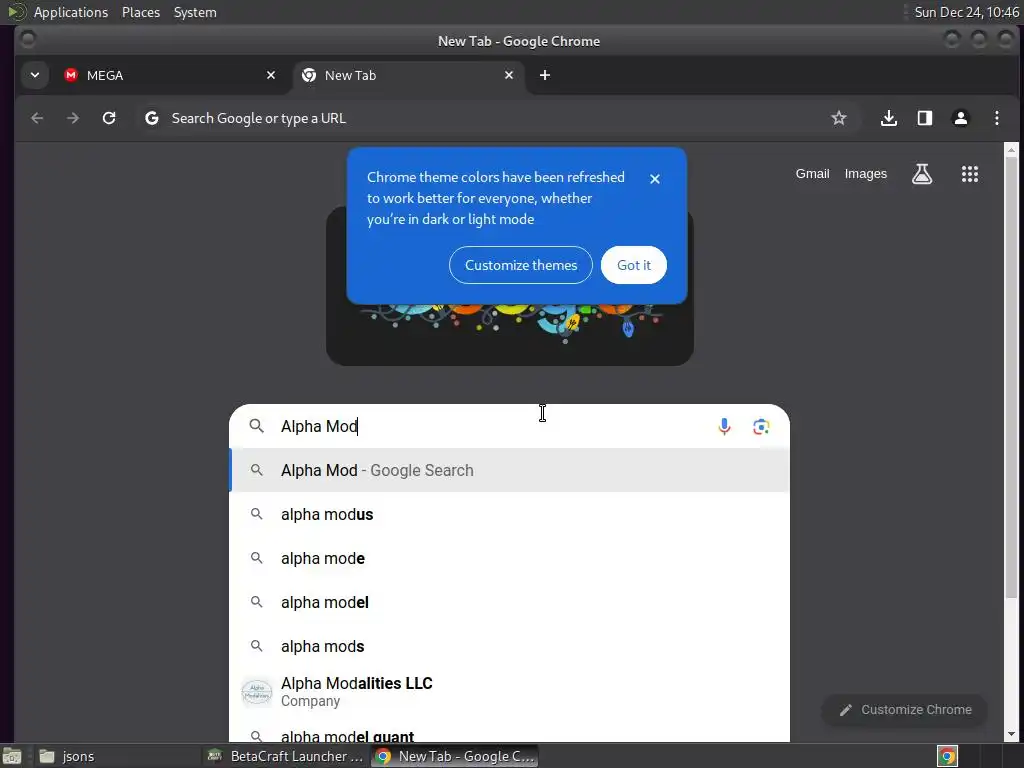
Task: Click the holiday Google Doodle image
Action: click(x=509, y=333)
